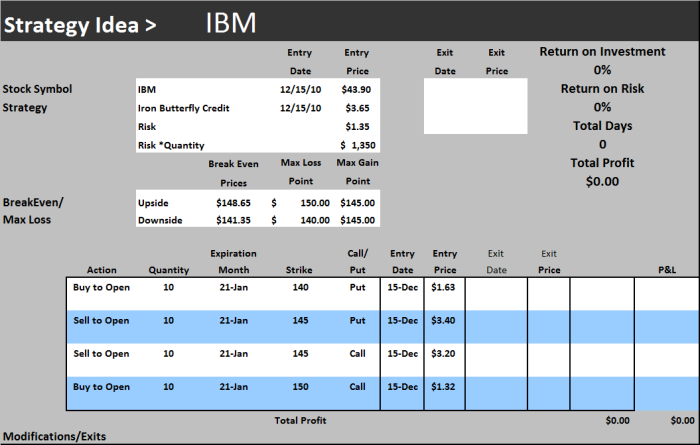Screen dimensions: 700x445
Task: Select the 12/15/10 entry date for IBM
Action: [x=300, y=89]
